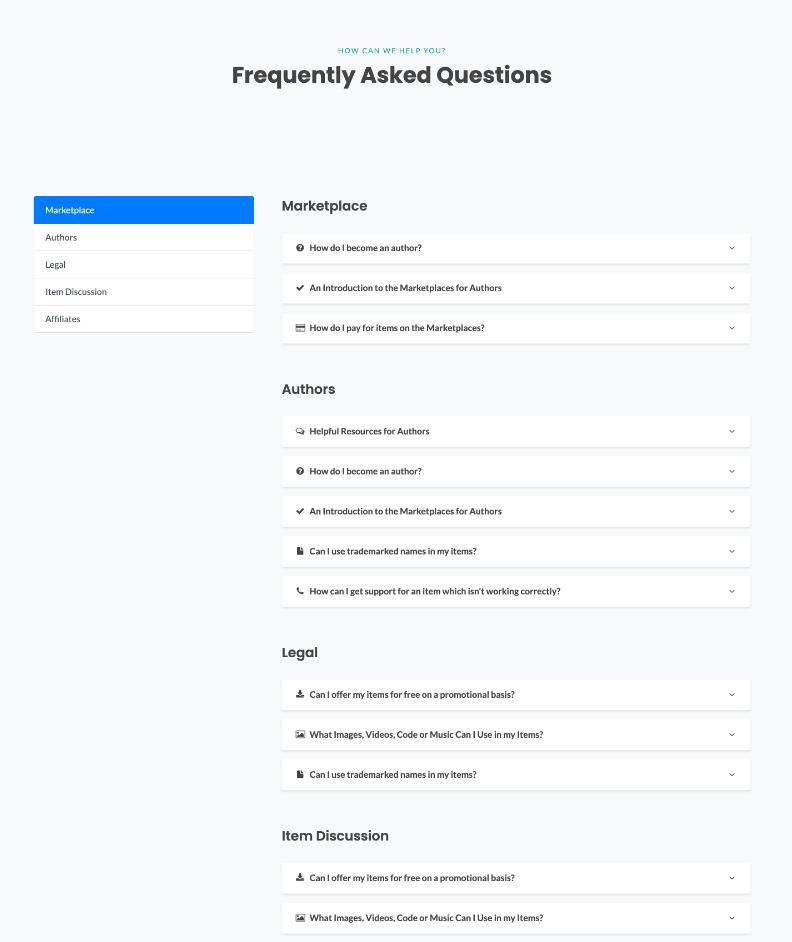Click the phone icon next to support question

300,592
